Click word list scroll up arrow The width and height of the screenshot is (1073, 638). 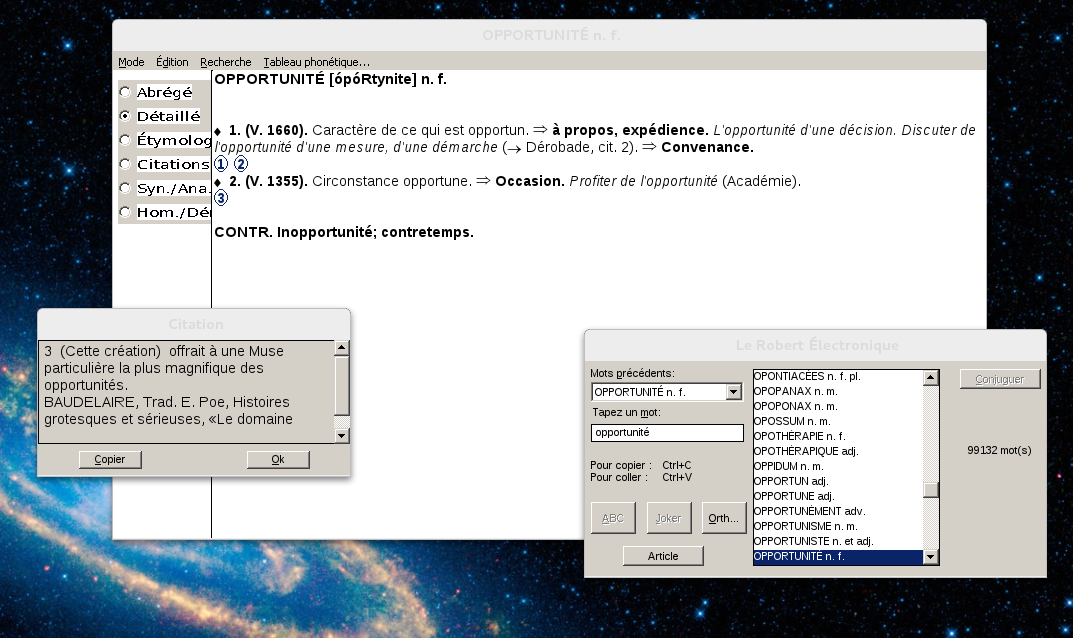[931, 377]
